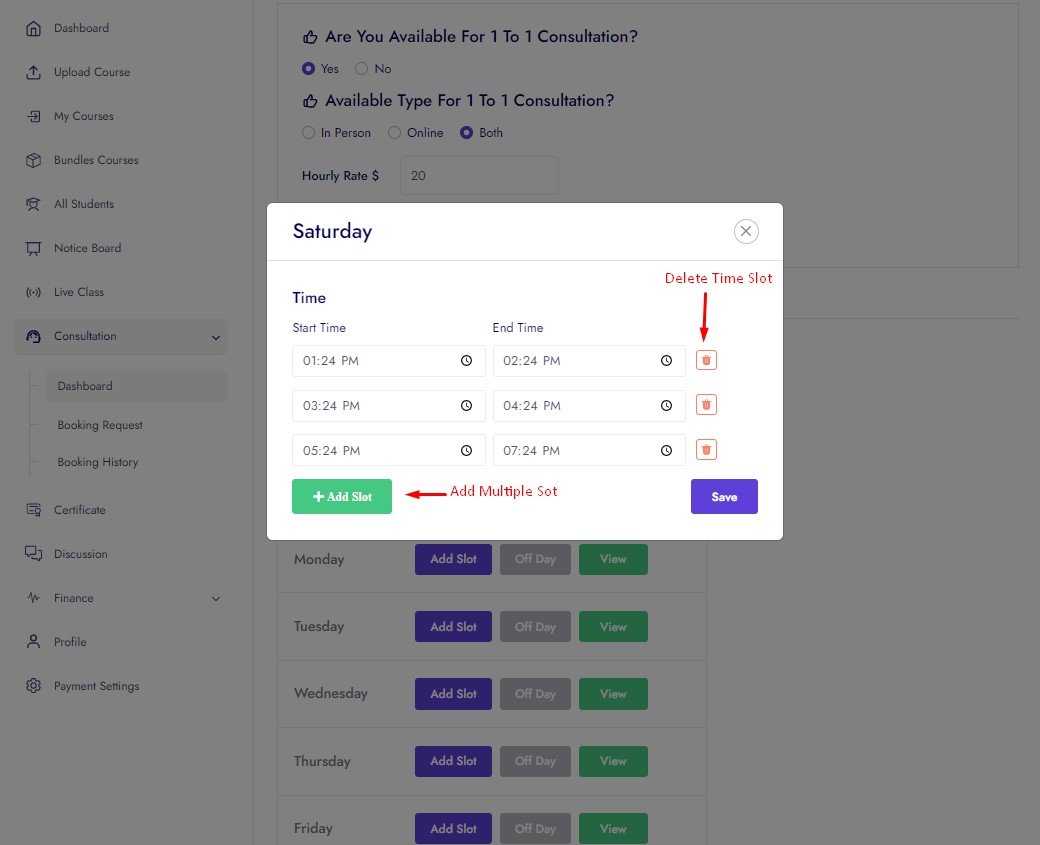Collapse the Consultation sidebar menu
The image size is (1040, 845).
[216, 337]
